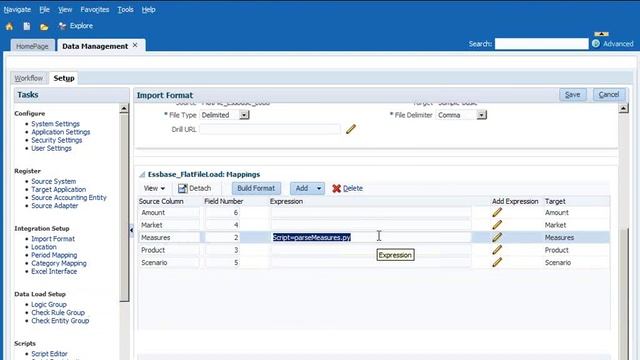Open Source System link

[53, 181]
